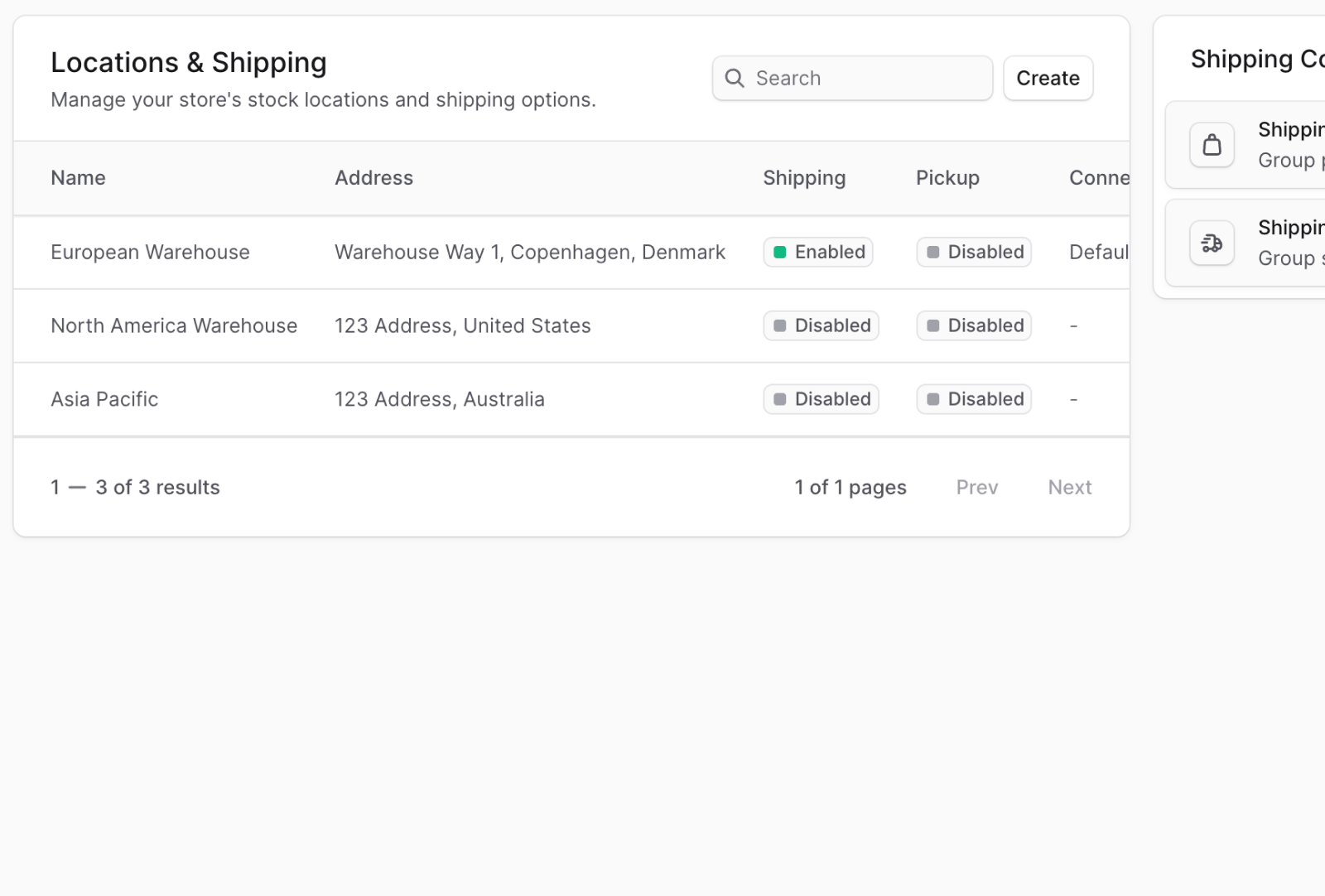Click the green dot in Enabled shipping badge

[x=779, y=252]
